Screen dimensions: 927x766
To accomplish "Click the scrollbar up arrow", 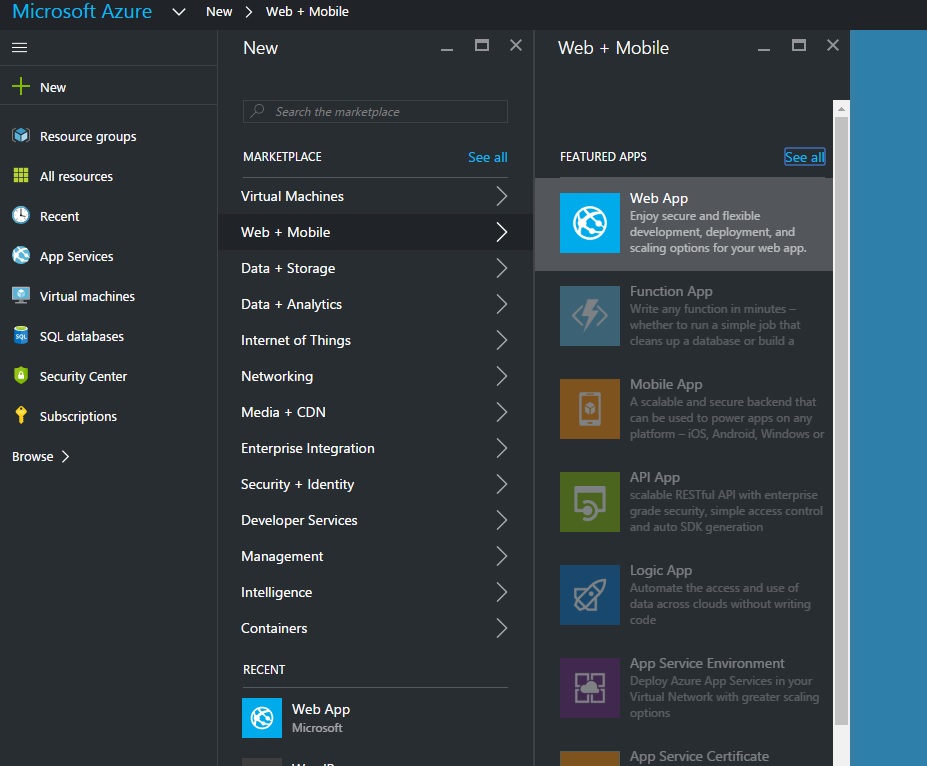I will pos(841,109).
